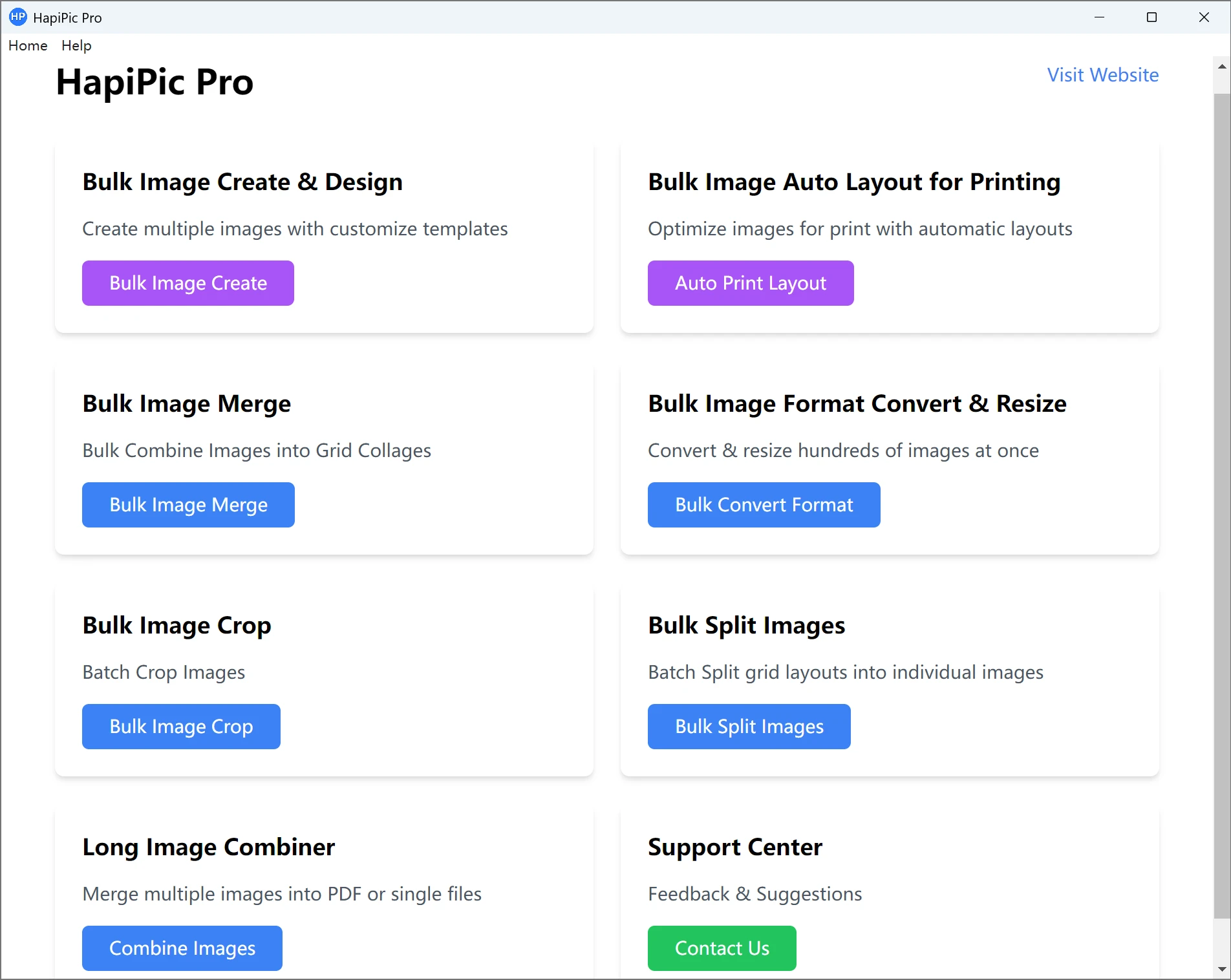Click the large 'HapiPic Pro' page title

[155, 82]
